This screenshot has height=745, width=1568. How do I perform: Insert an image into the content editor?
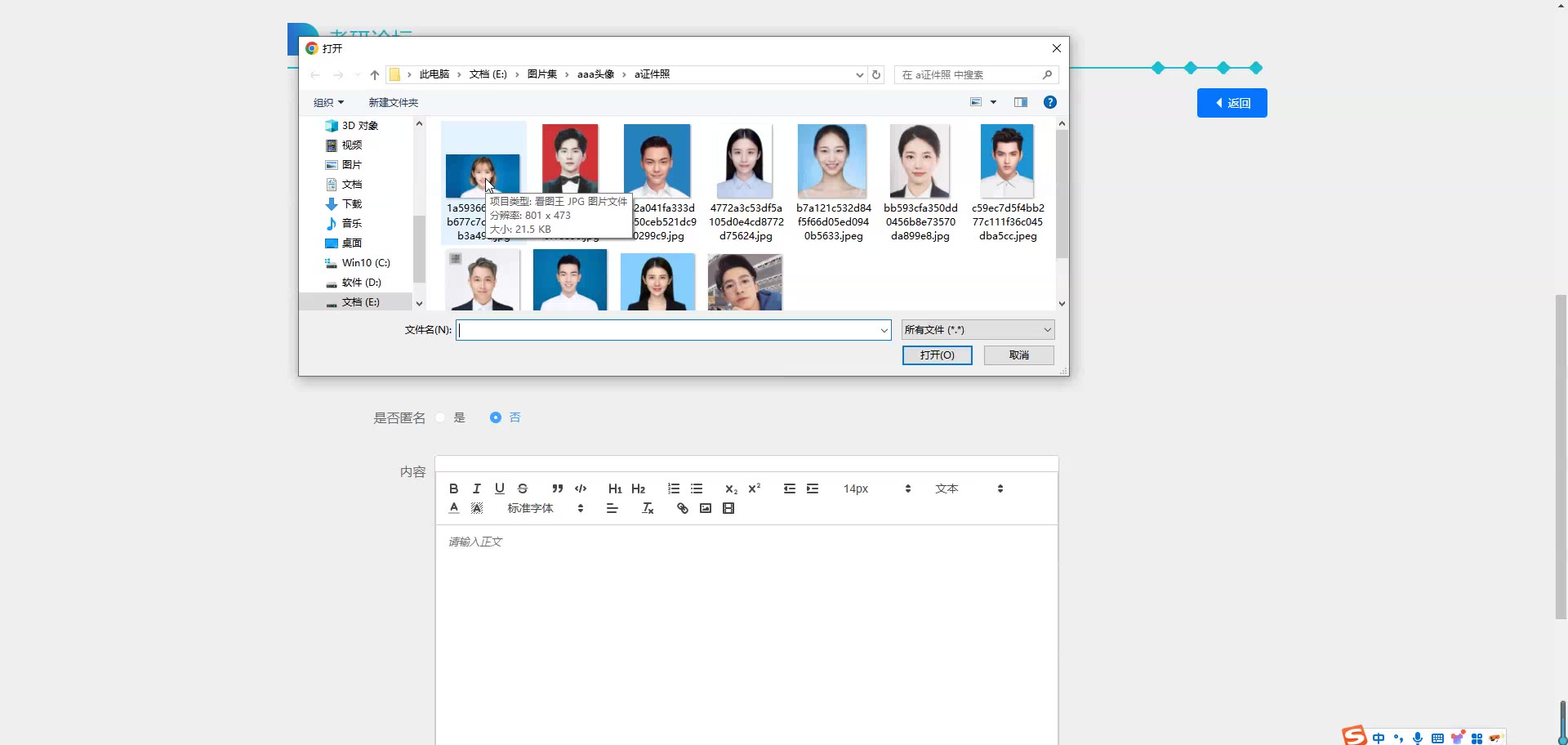click(706, 508)
